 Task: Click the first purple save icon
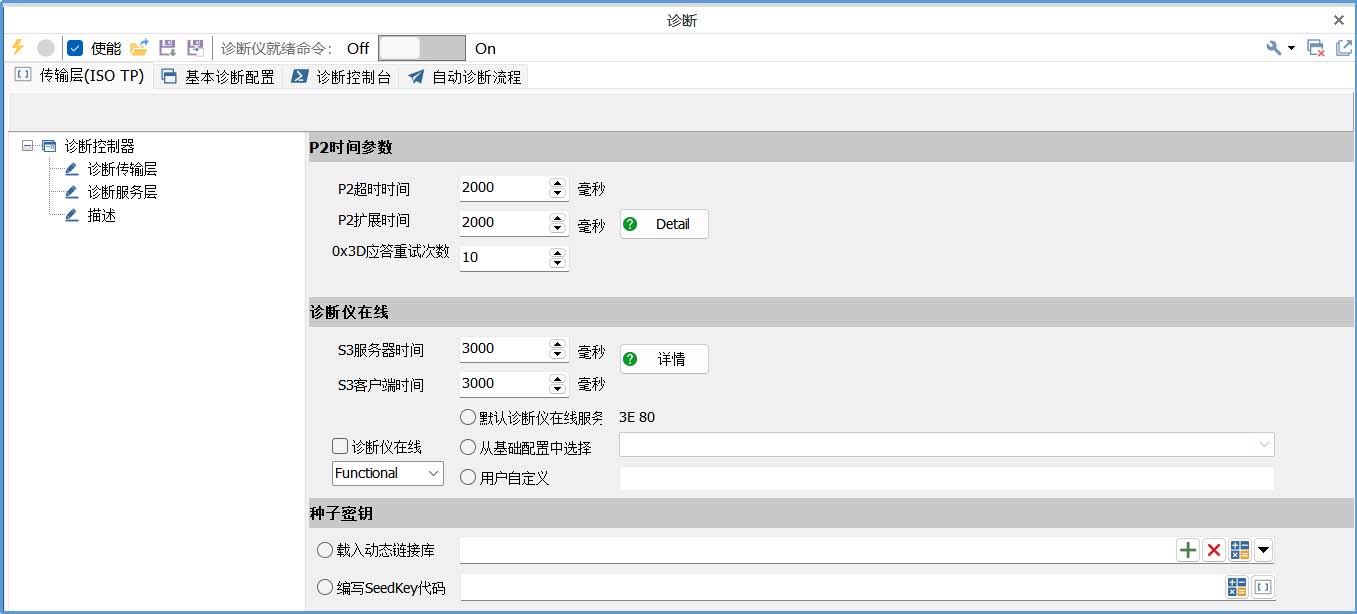click(168, 47)
